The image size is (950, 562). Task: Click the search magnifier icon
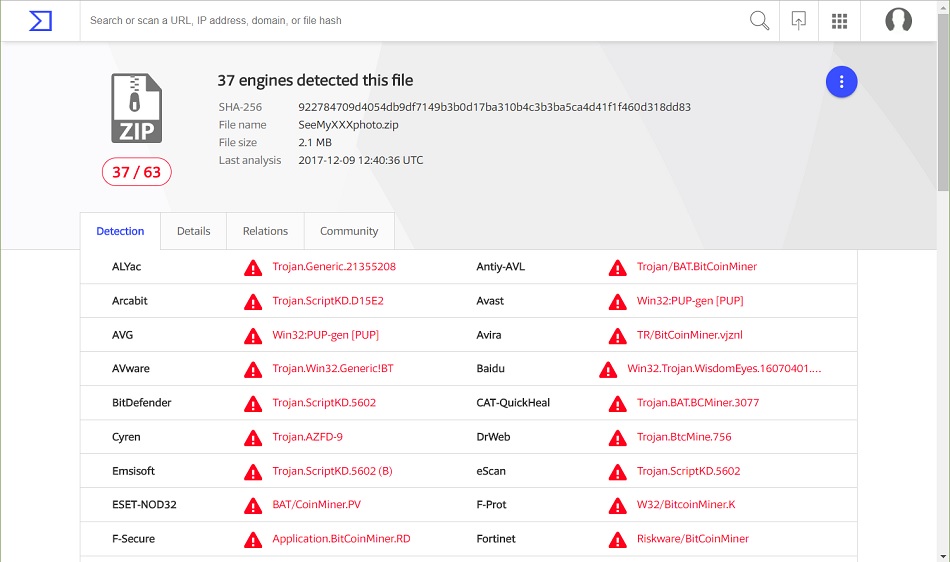click(759, 21)
